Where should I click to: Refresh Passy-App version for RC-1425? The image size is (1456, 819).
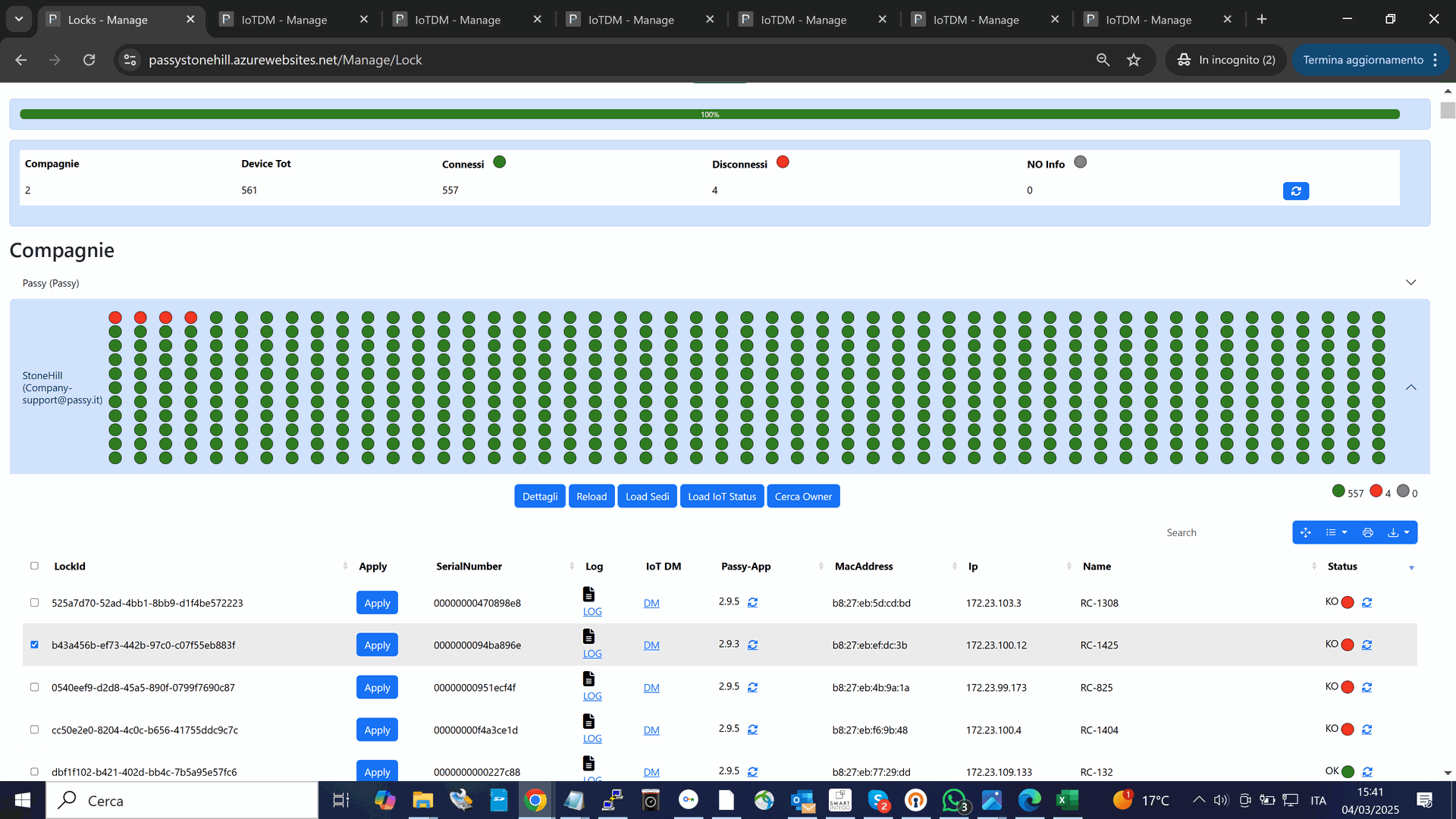(752, 645)
